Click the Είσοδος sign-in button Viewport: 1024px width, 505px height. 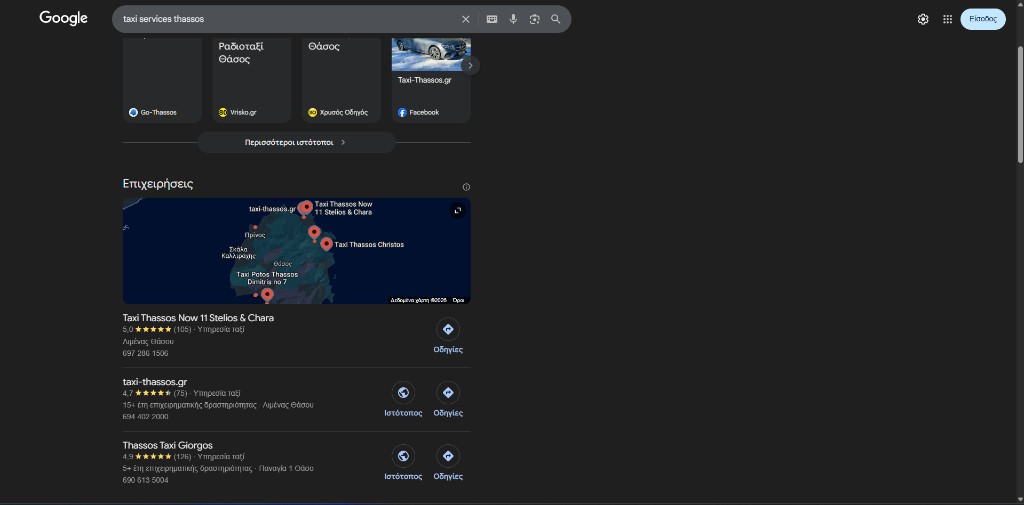pyautogui.click(x=983, y=19)
